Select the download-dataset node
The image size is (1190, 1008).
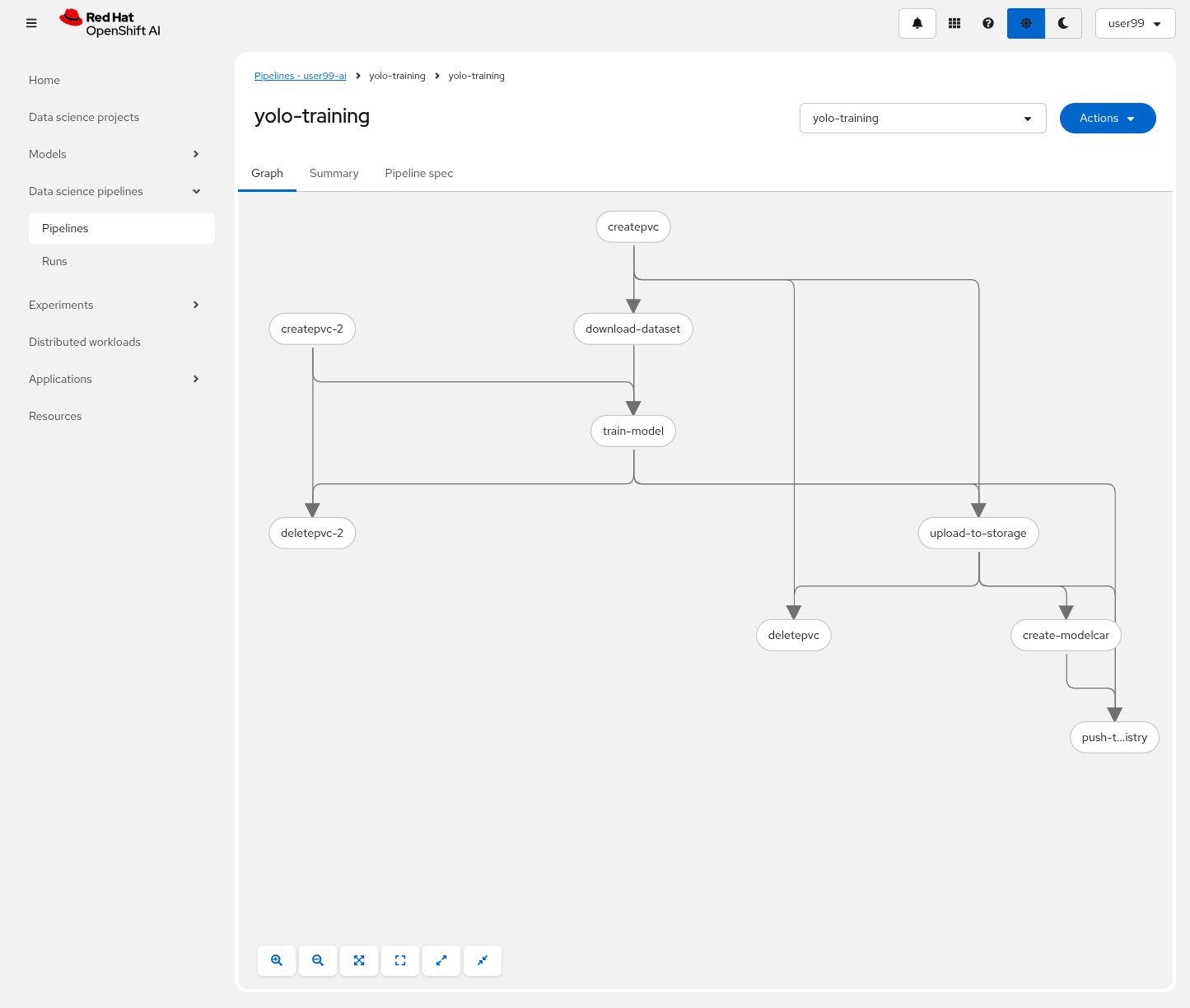(633, 329)
